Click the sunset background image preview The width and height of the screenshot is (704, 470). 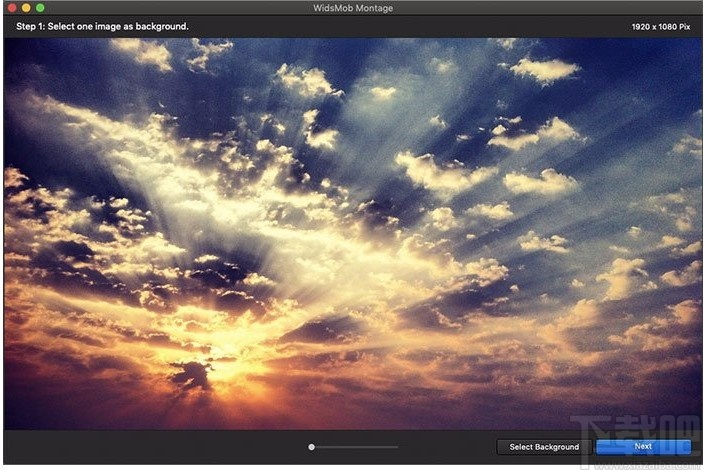point(352,233)
